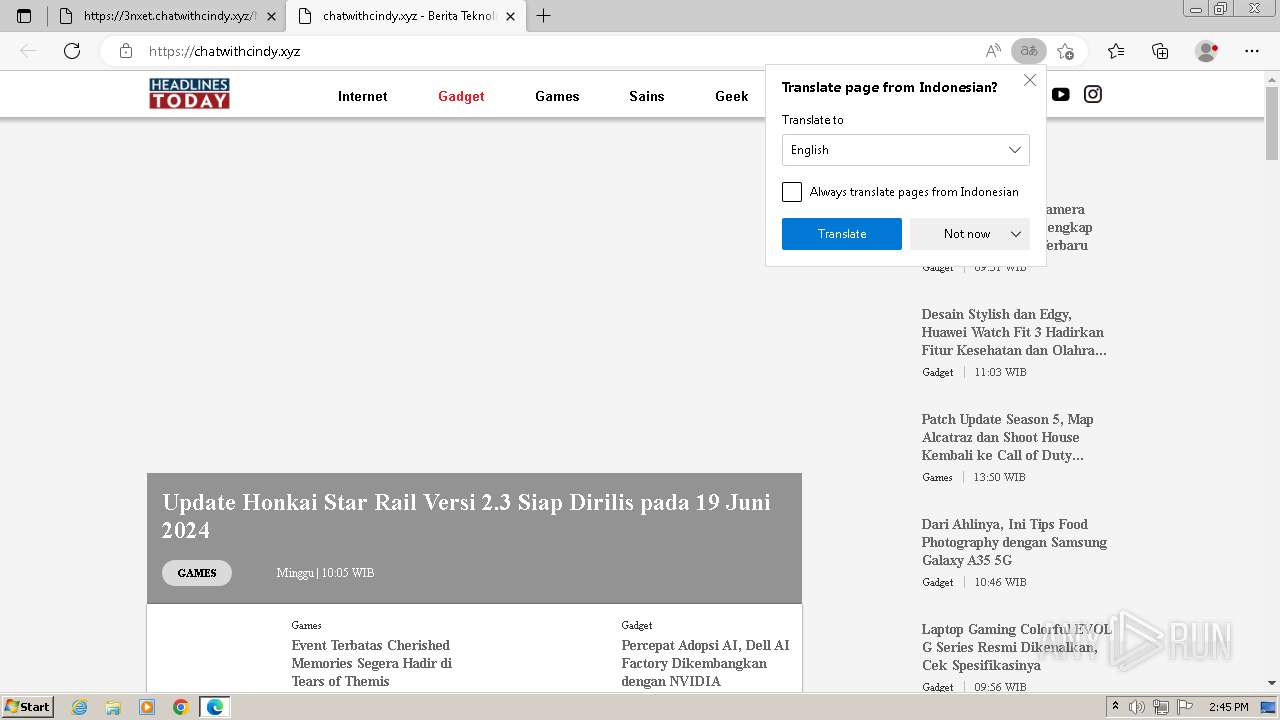
Task: Open media player taskbar icon
Action: pyautogui.click(x=147, y=707)
